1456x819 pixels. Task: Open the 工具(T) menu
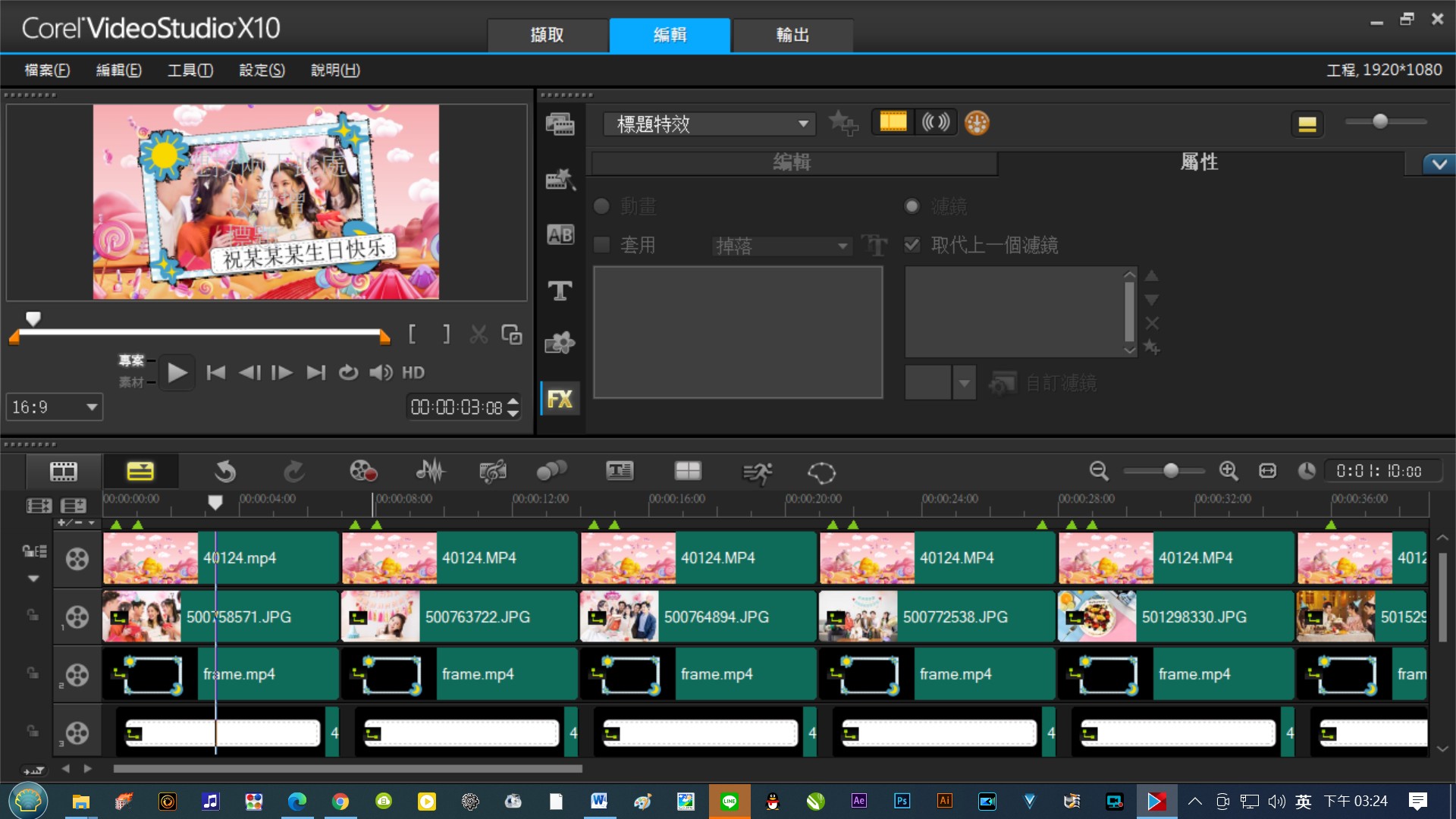click(x=190, y=71)
